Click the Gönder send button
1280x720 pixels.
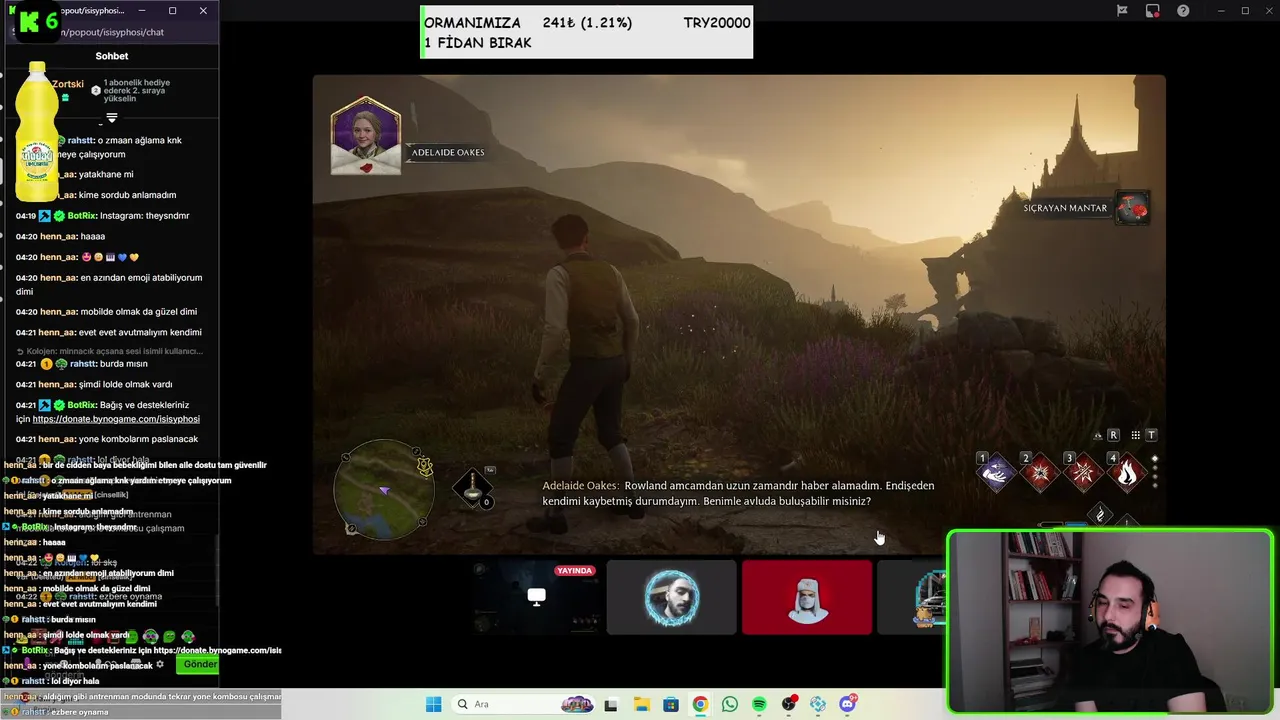[199, 664]
